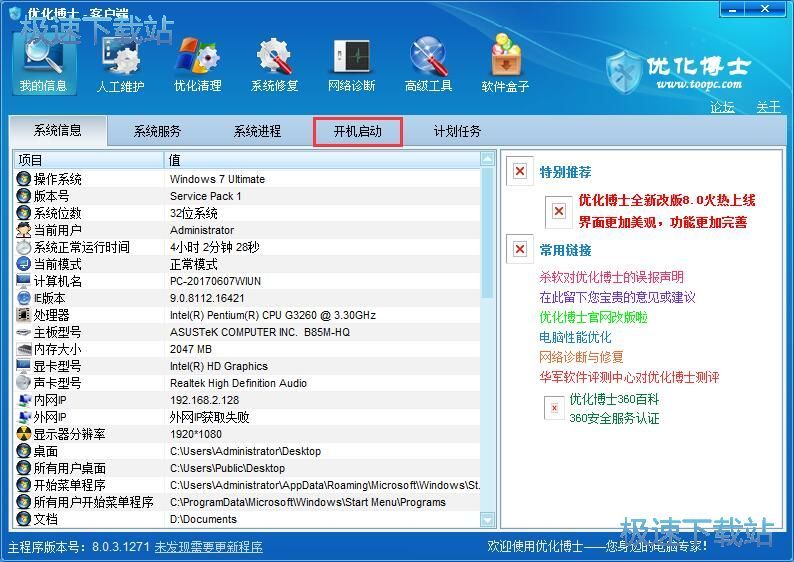Close the 优化博士 window

(x=765, y=9)
